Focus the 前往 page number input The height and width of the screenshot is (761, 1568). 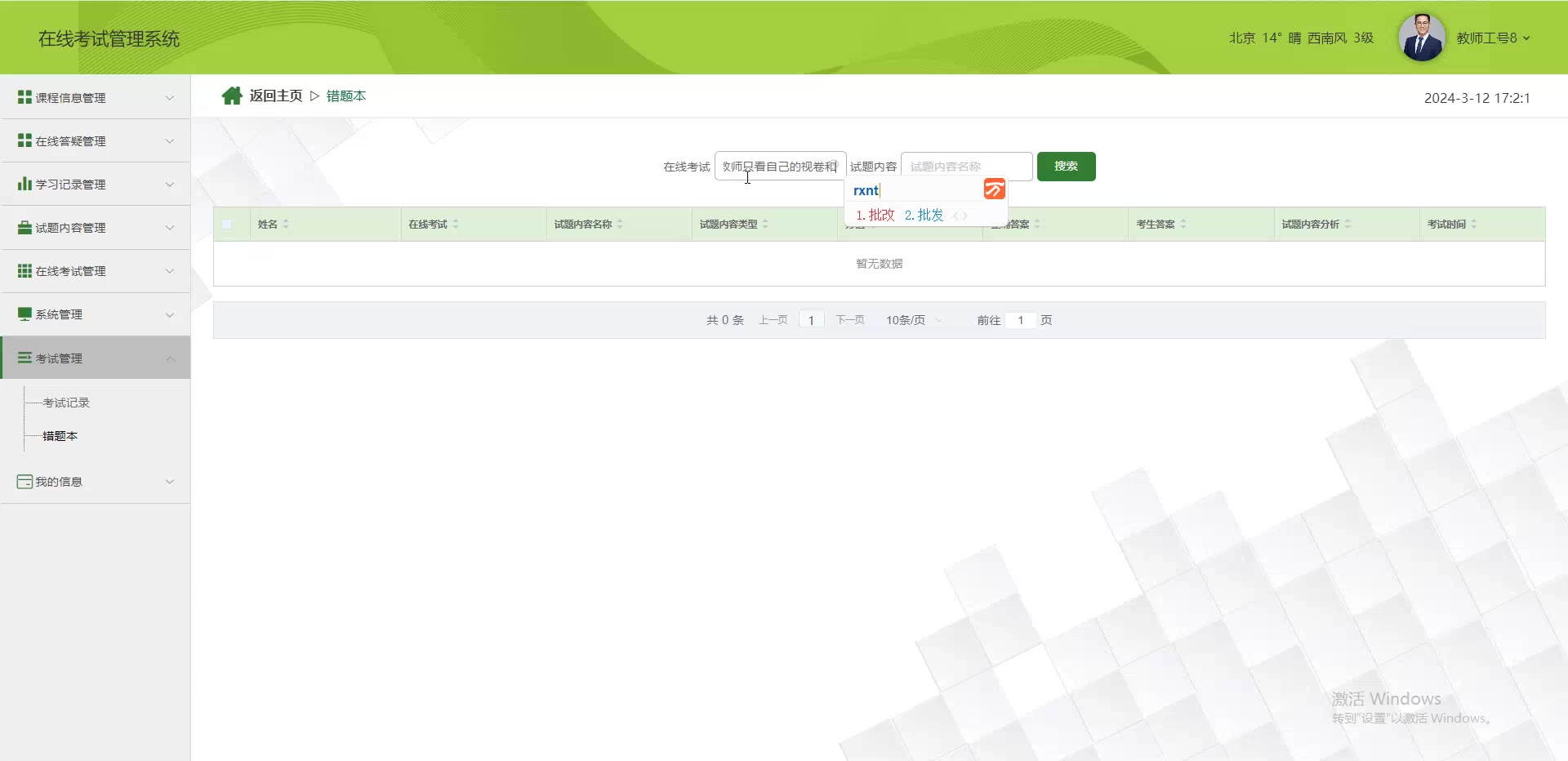[x=1021, y=320]
